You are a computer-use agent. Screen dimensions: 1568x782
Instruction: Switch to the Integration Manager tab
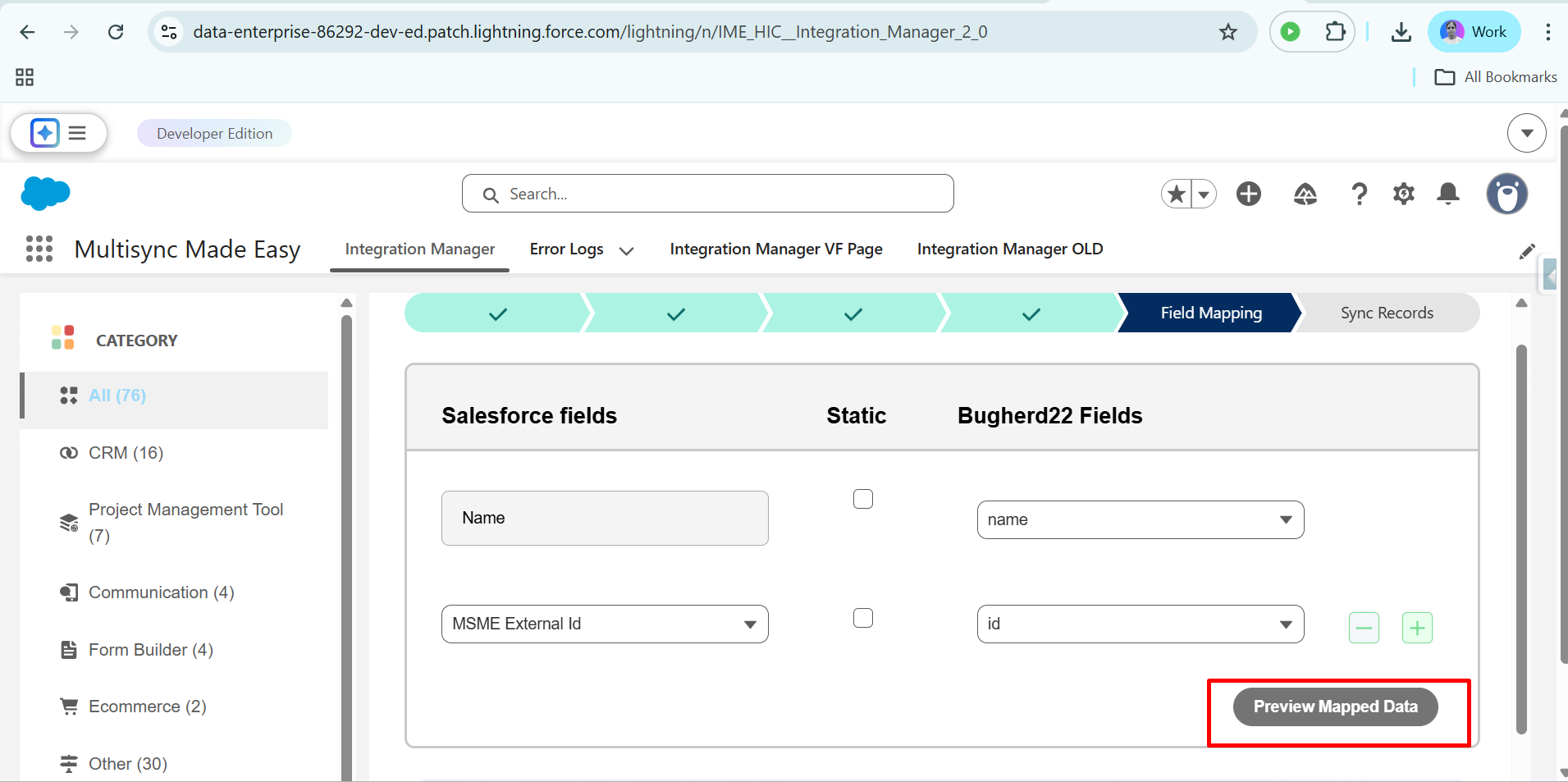point(419,249)
